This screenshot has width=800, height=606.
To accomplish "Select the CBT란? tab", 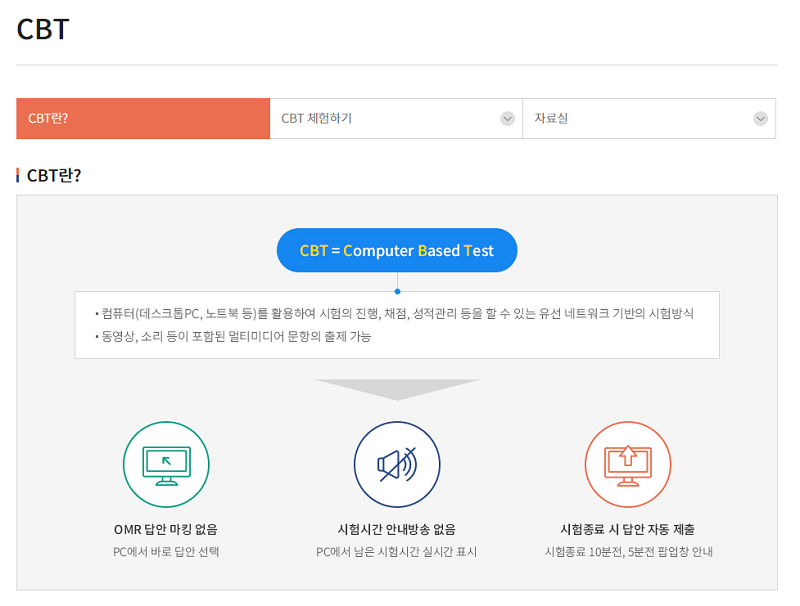I will (143, 118).
